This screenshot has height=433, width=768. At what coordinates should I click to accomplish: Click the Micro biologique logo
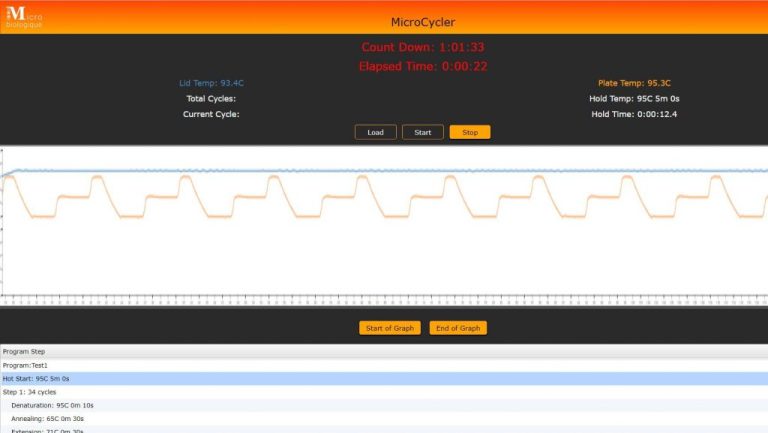pyautogui.click(x=24, y=17)
